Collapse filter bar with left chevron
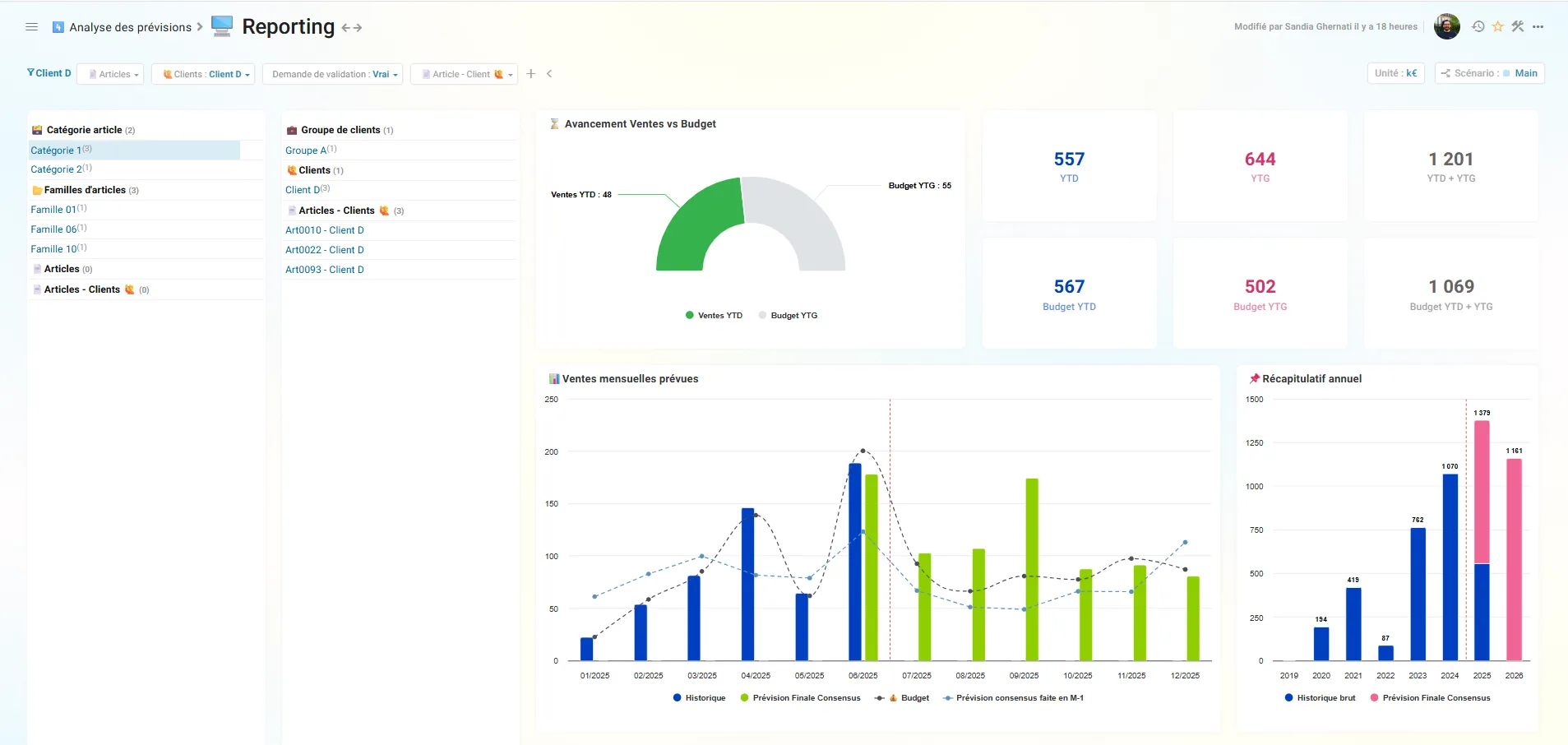This screenshot has width=1568, height=745. (x=549, y=74)
